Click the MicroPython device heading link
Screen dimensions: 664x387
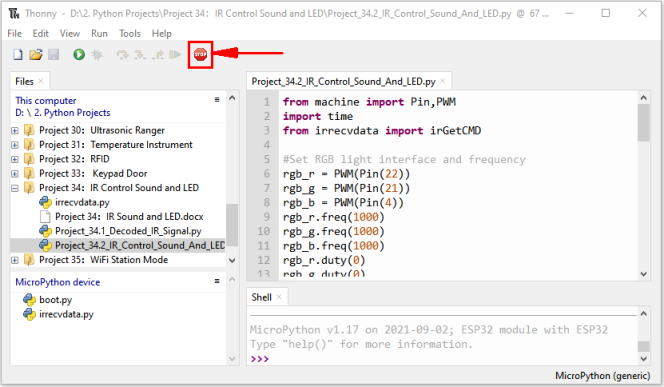click(x=58, y=282)
